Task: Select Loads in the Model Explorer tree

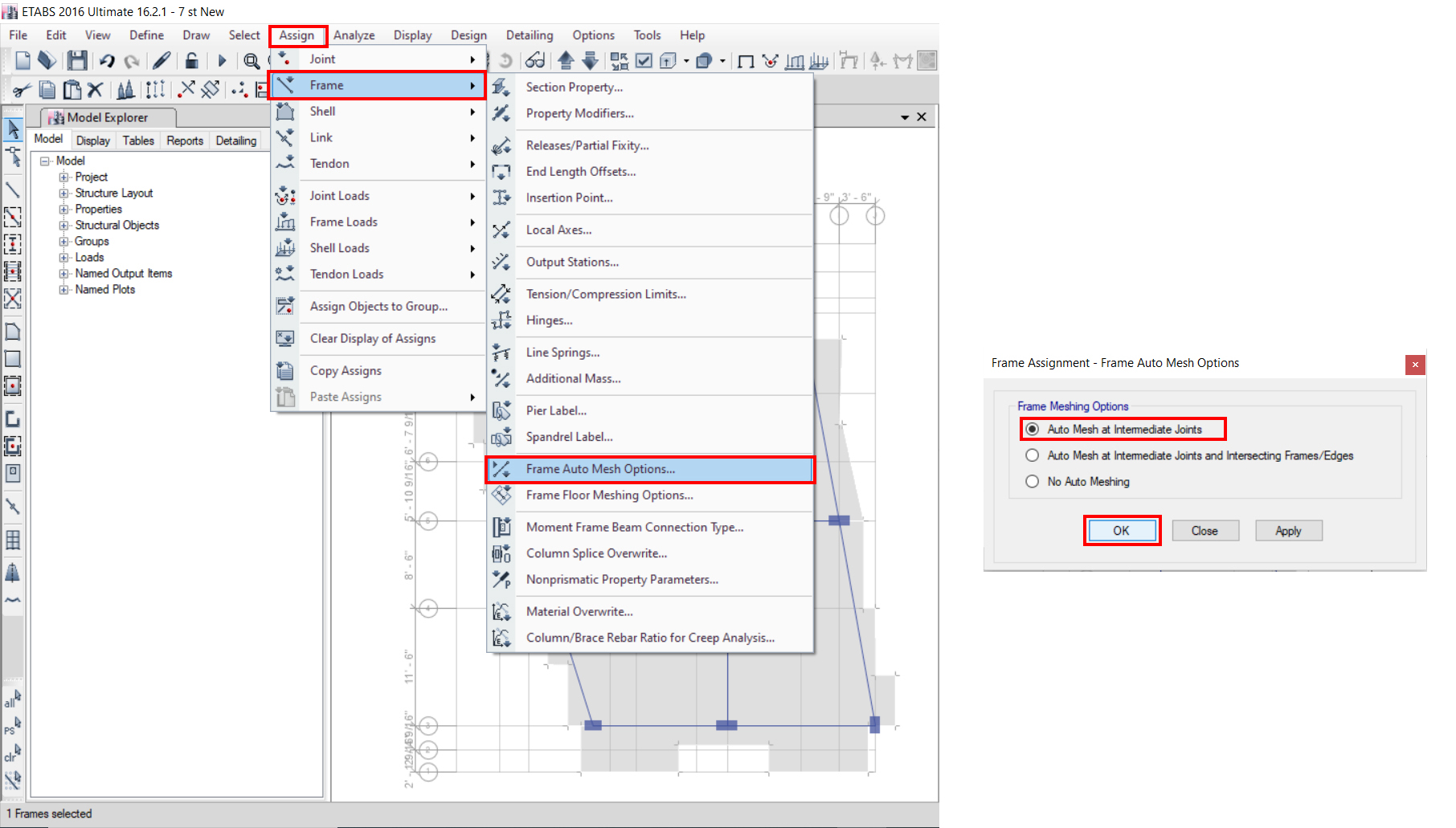Action: click(89, 257)
